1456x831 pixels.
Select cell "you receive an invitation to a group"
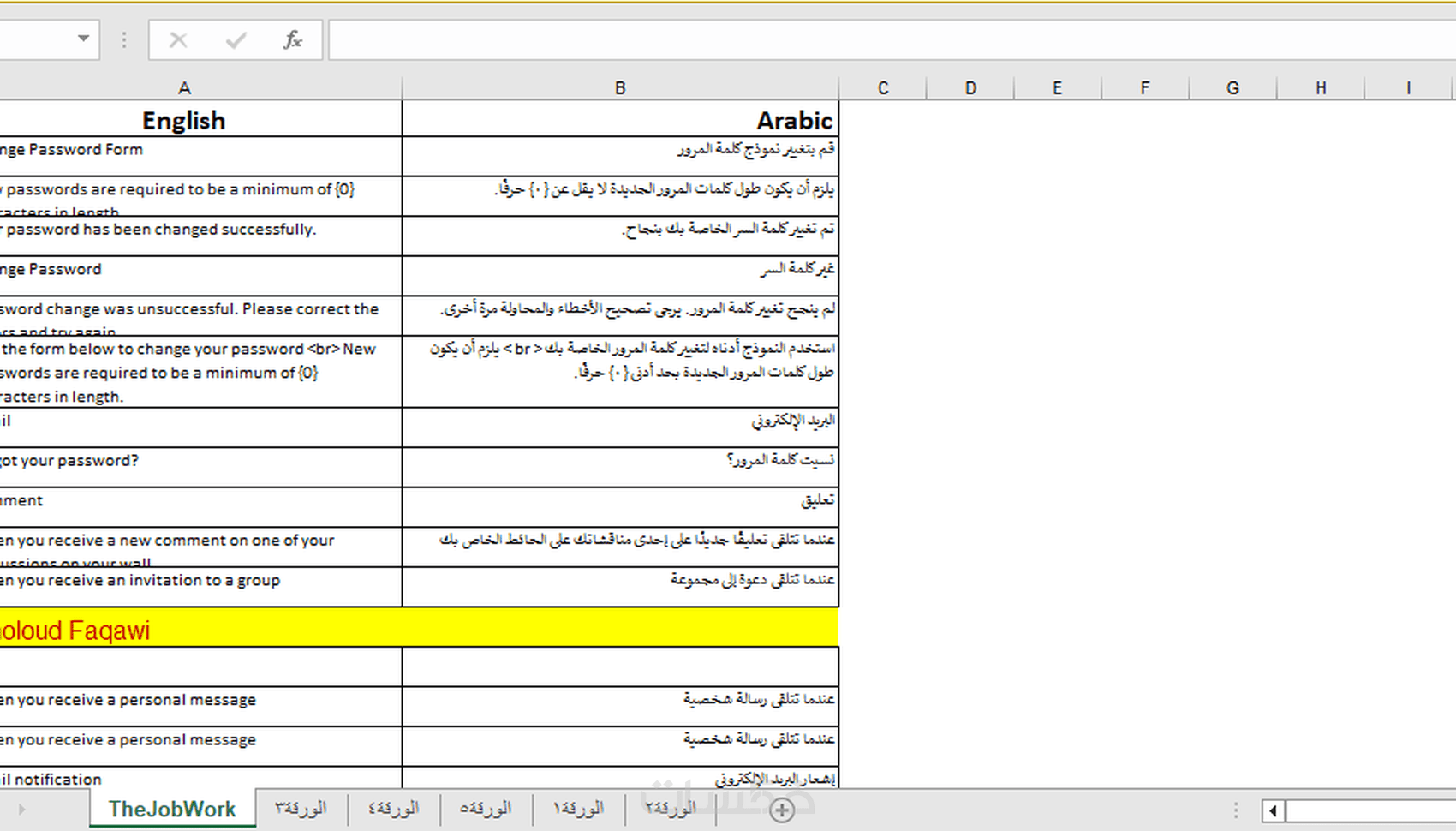[x=200, y=588]
